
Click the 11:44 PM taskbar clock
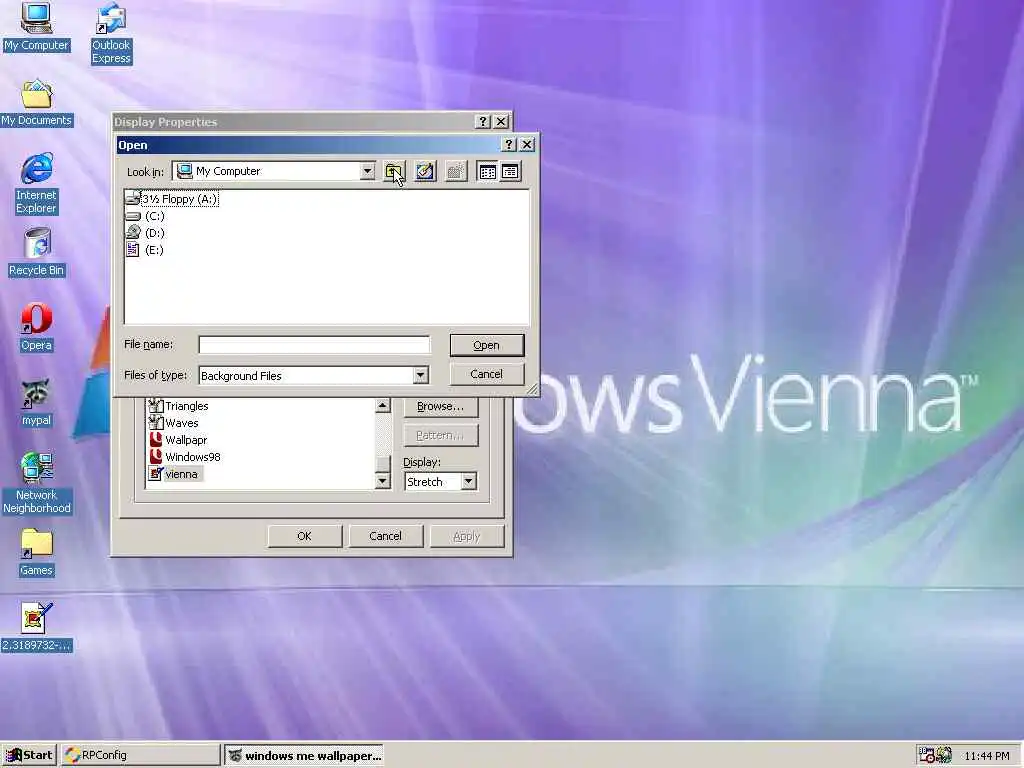pos(987,756)
